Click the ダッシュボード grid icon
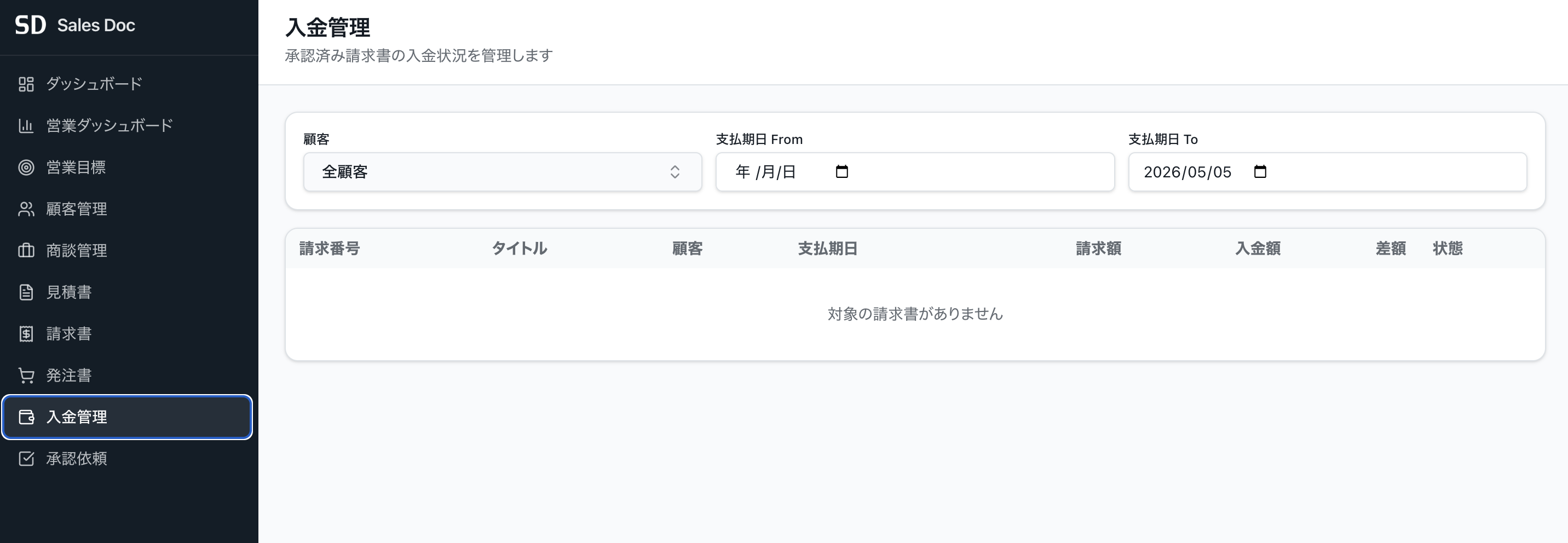Image resolution: width=1568 pixels, height=543 pixels. pyautogui.click(x=26, y=84)
